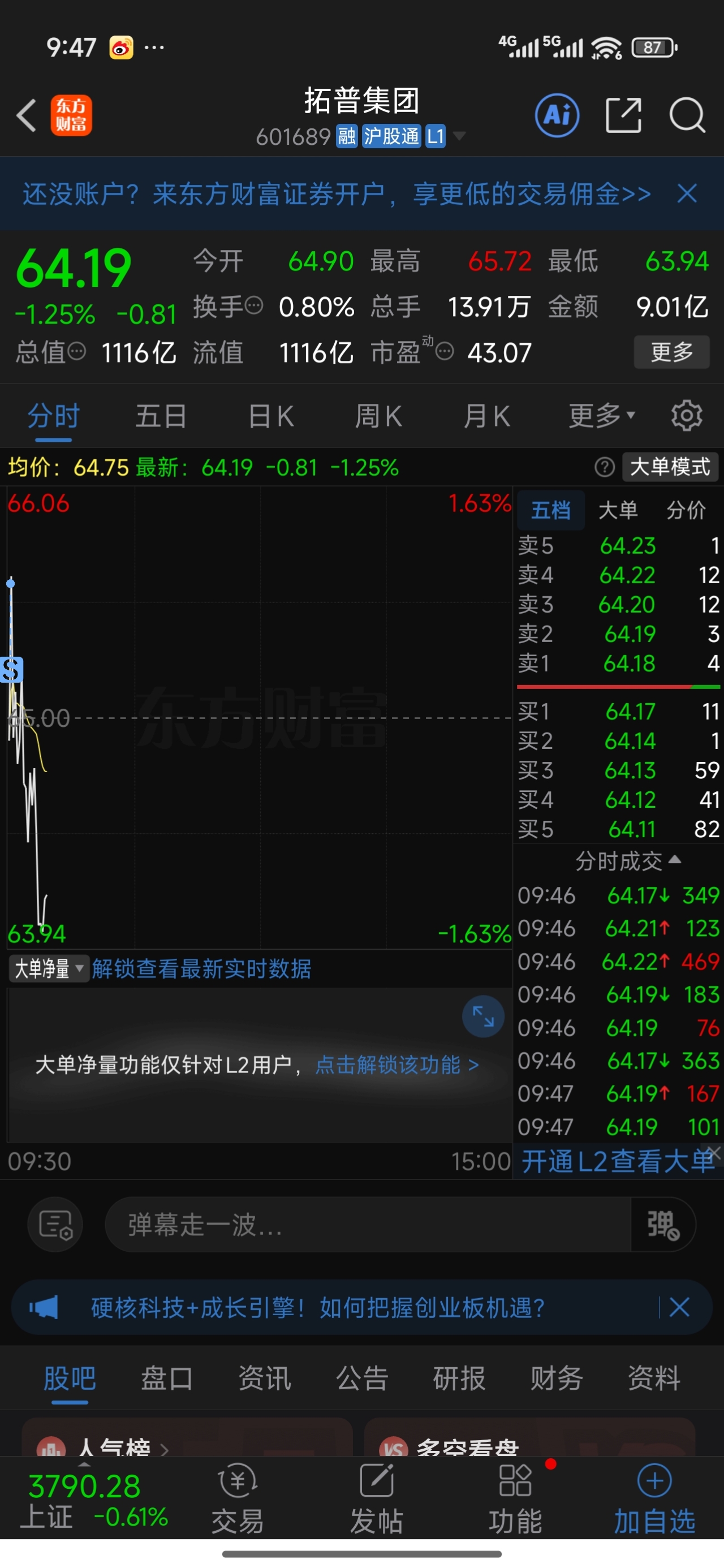
Task: Dismiss the 创业板 announcement bar
Action: [x=679, y=1307]
